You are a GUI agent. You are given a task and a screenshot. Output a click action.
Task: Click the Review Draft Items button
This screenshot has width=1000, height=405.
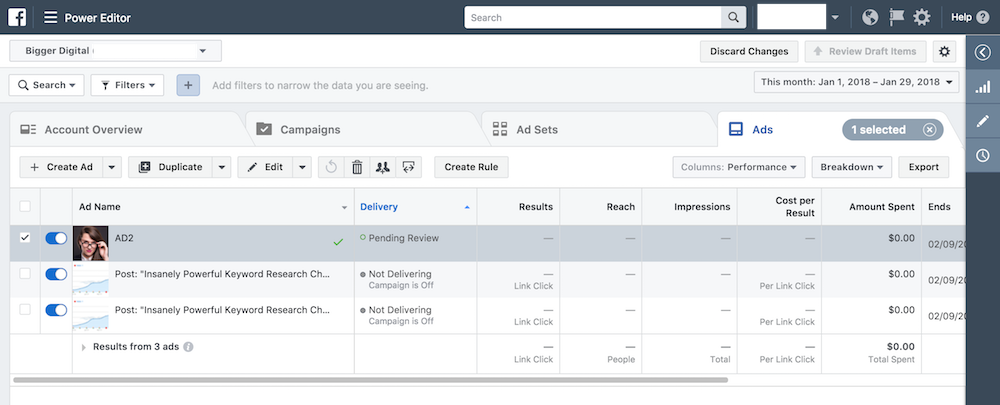pyautogui.click(x=865, y=52)
